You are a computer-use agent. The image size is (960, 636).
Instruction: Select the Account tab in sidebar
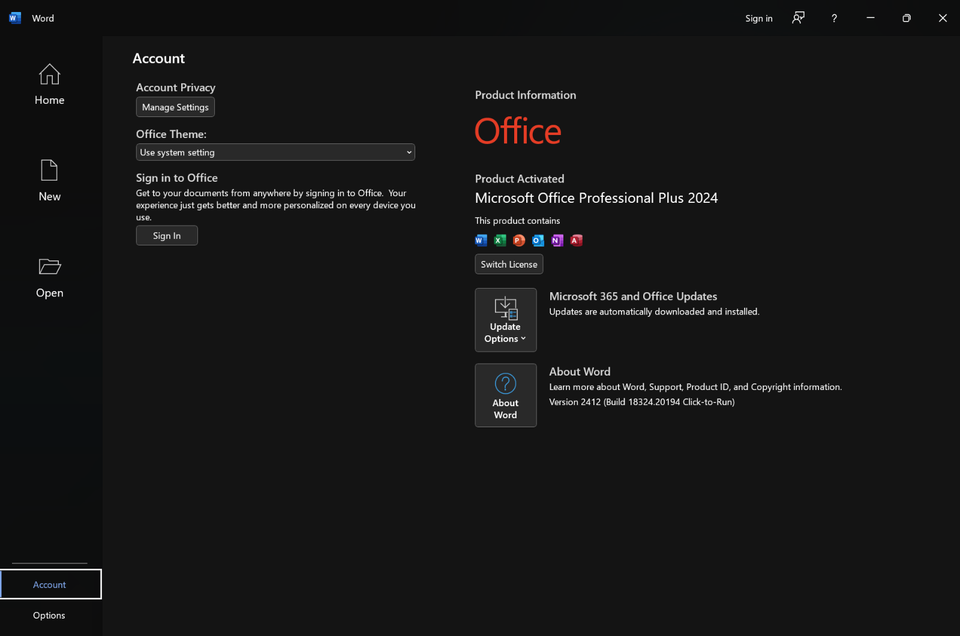click(50, 584)
